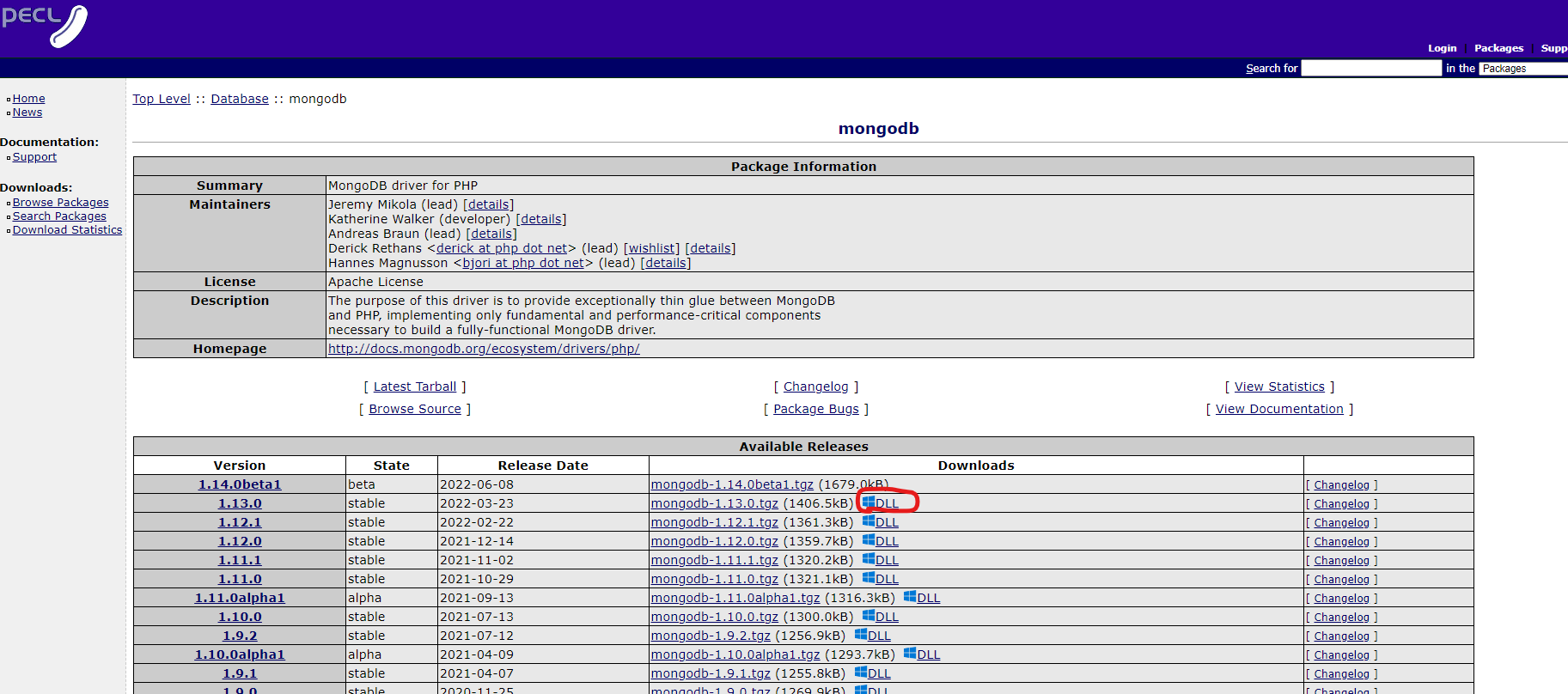
Task: View details for Katherine Walker
Action: [x=541, y=219]
